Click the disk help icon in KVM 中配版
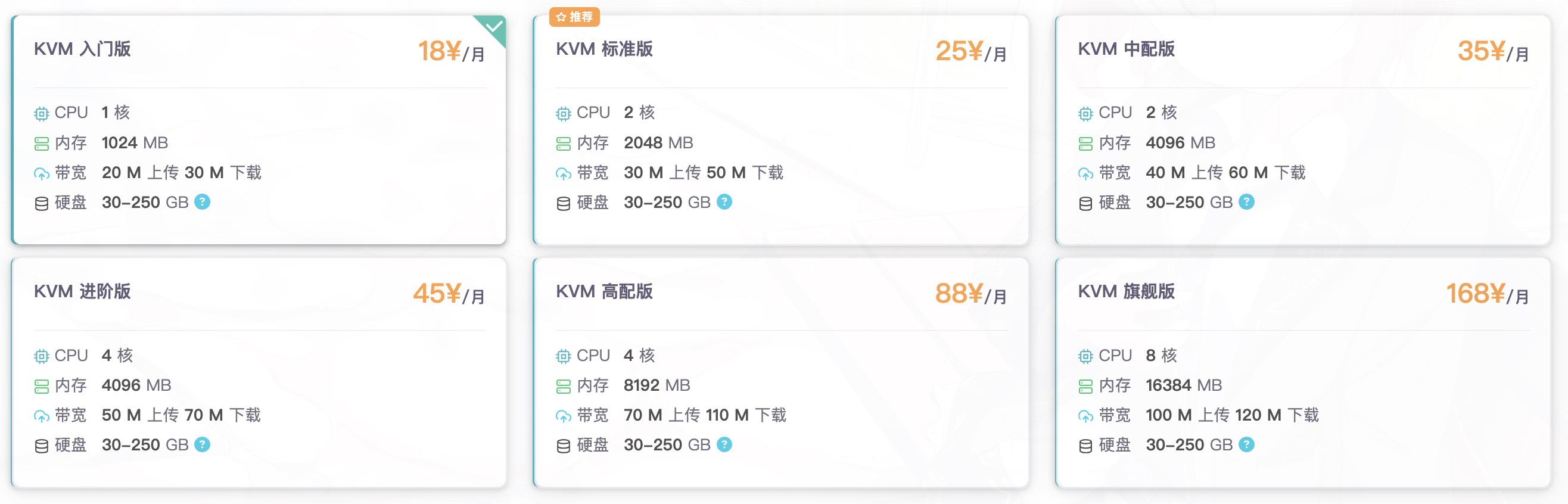 pos(1247,202)
